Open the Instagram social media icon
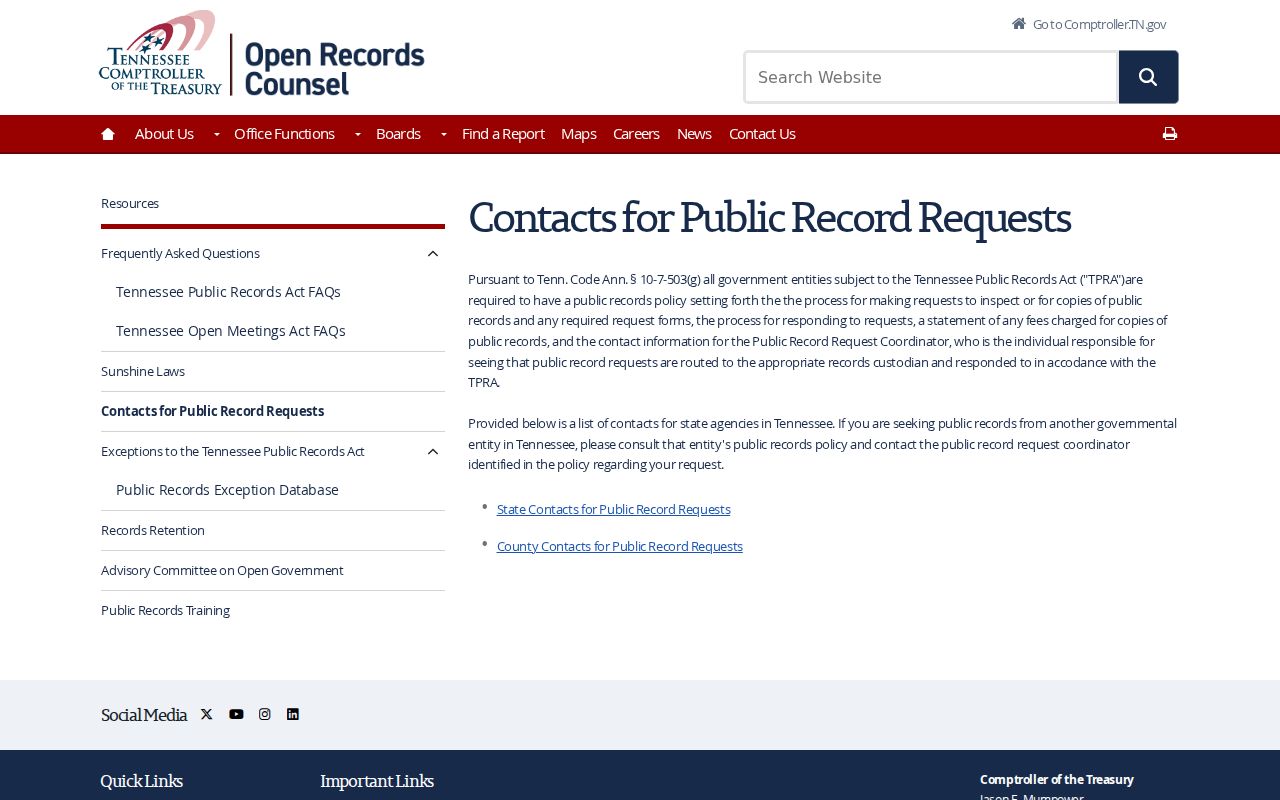This screenshot has height=800, width=1280. pyautogui.click(x=265, y=714)
